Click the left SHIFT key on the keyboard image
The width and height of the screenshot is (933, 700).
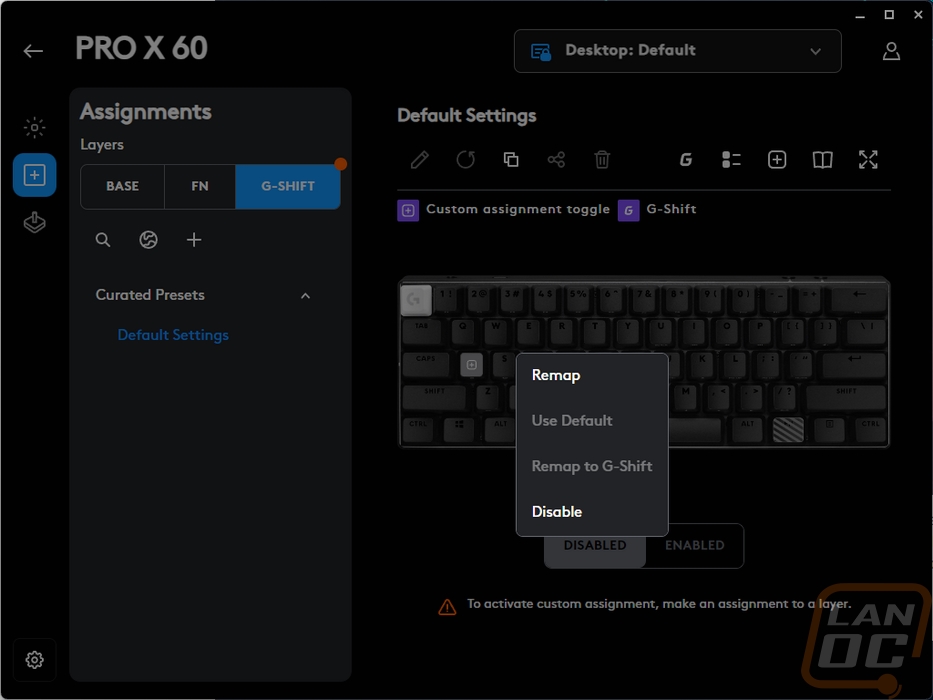click(x=435, y=397)
